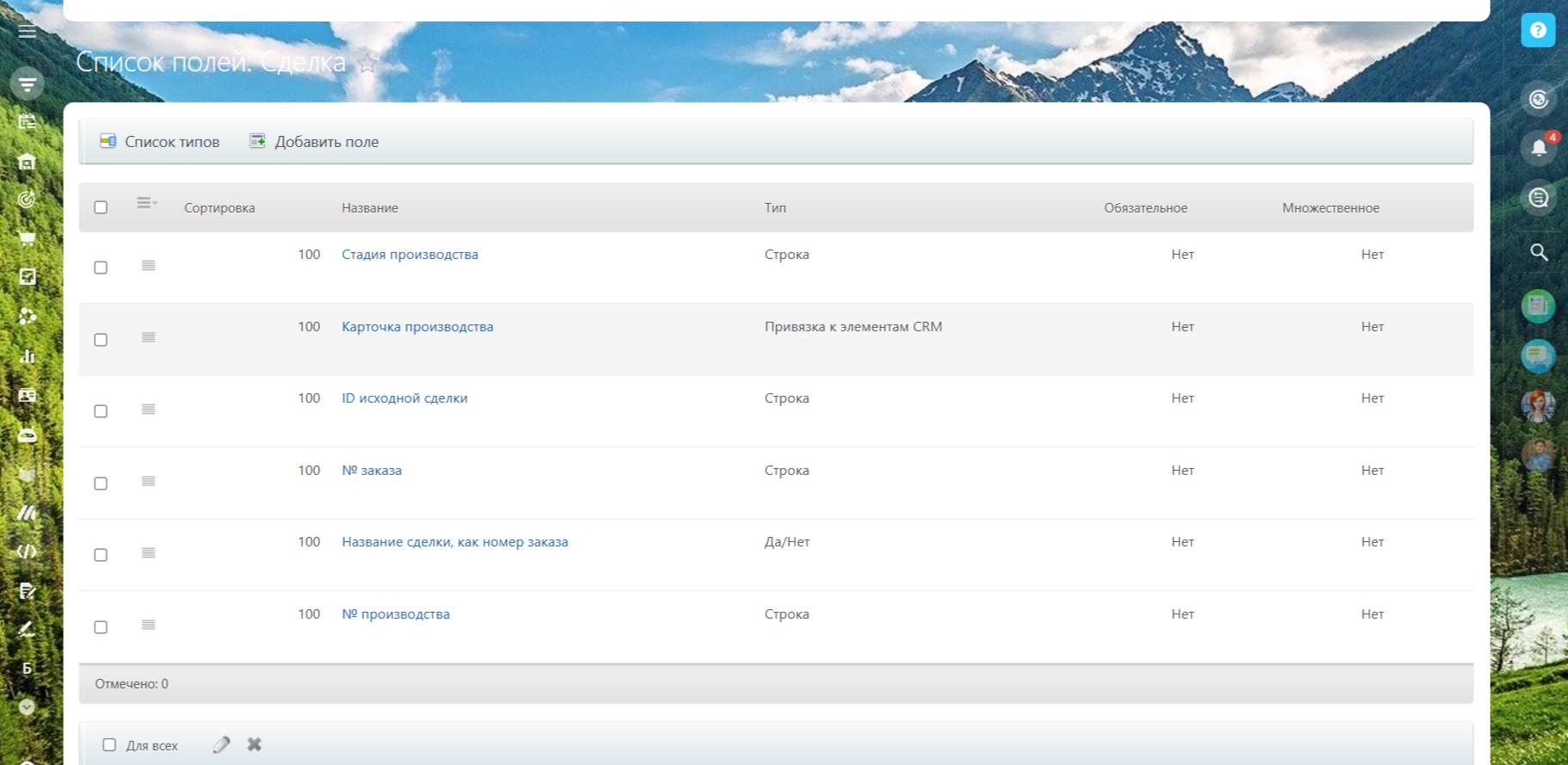Click the 'Да/Нет' type cell
The height and width of the screenshot is (765, 1568).
787,542
